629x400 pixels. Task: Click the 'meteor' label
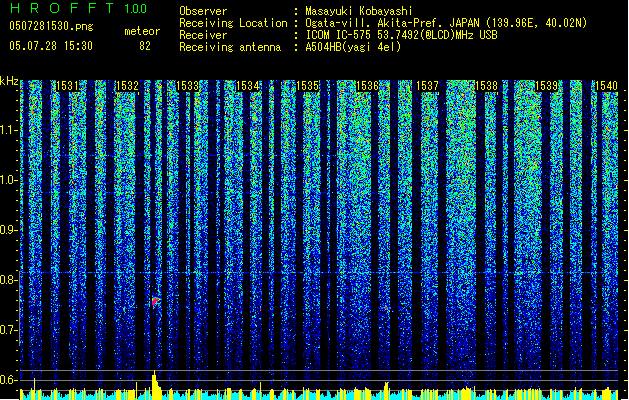[x=142, y=31]
